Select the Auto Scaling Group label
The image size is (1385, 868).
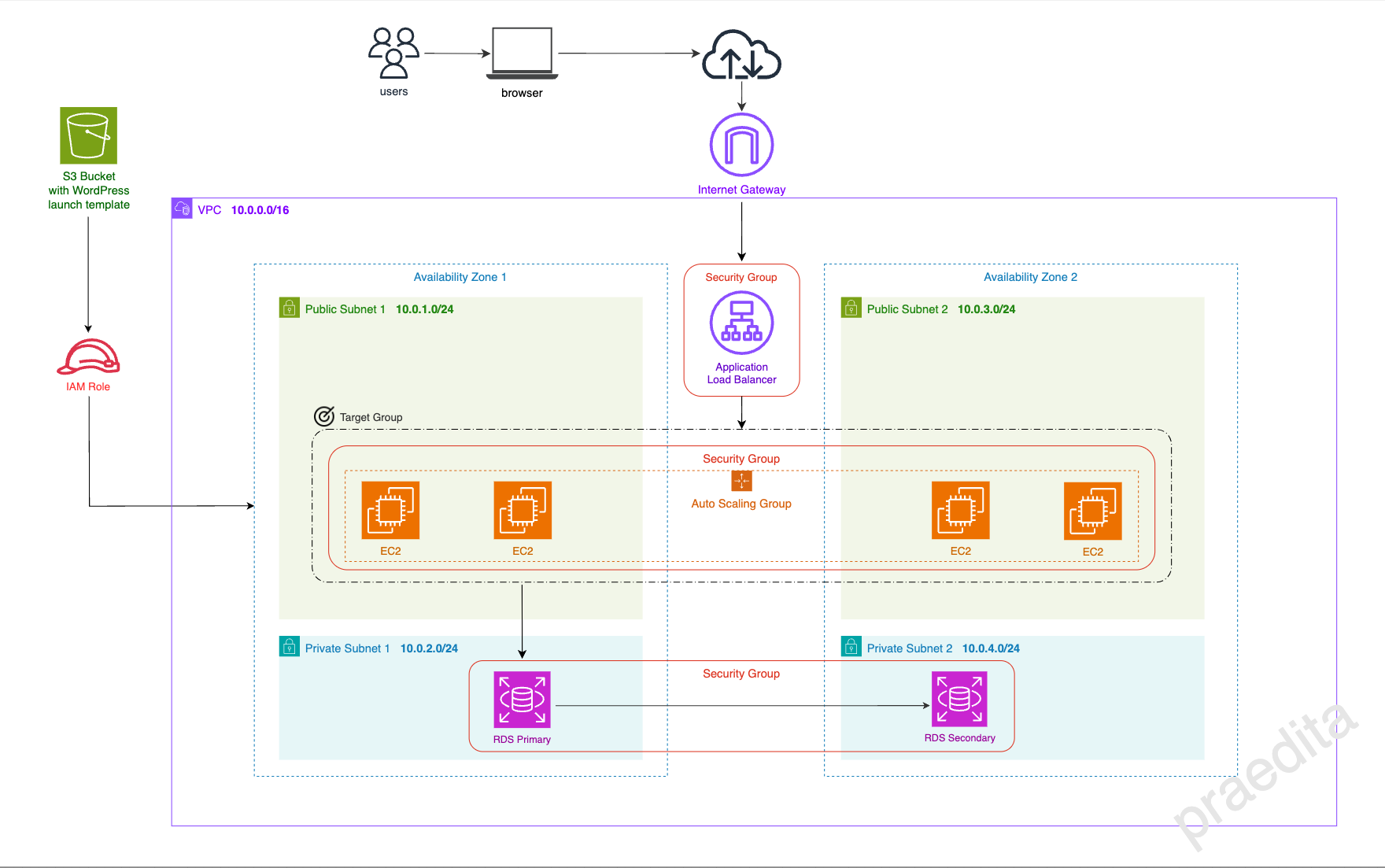coord(741,504)
